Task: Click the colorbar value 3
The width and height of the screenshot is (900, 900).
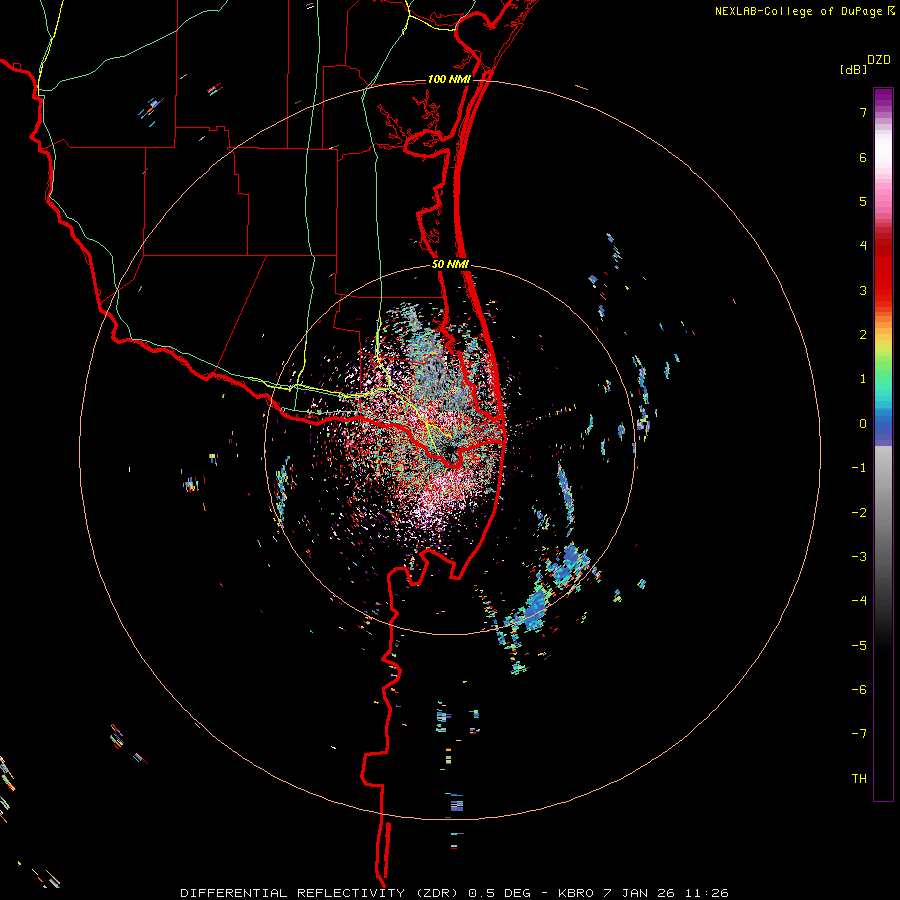Action: click(x=863, y=290)
